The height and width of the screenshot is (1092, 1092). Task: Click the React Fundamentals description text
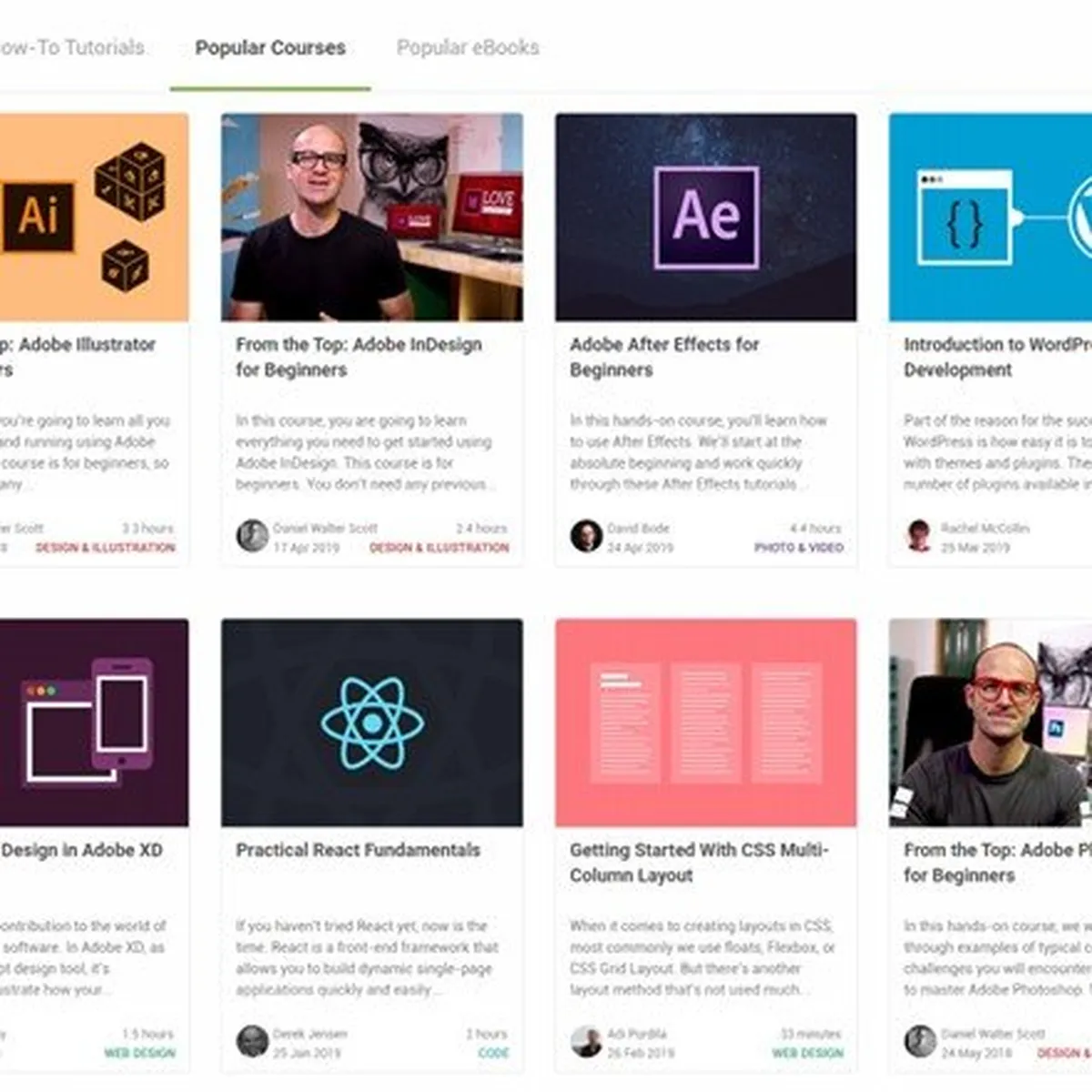[x=368, y=957]
